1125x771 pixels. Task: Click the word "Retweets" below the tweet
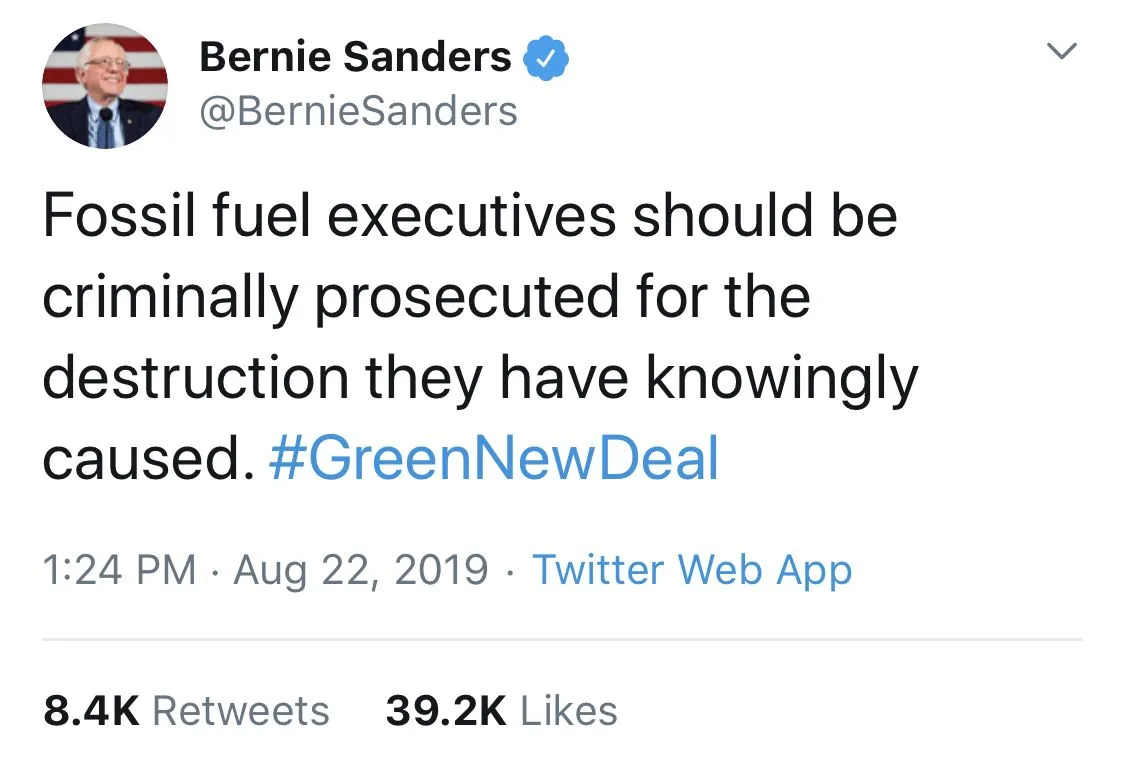(x=240, y=711)
